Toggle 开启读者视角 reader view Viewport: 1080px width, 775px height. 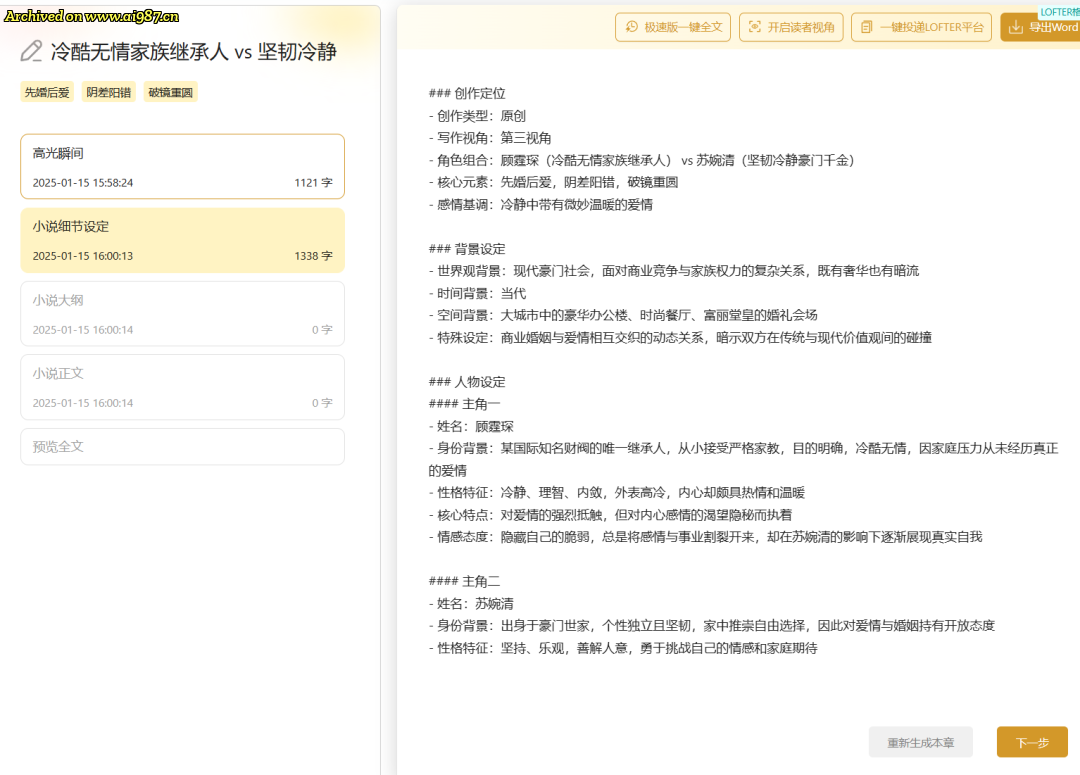tap(791, 27)
